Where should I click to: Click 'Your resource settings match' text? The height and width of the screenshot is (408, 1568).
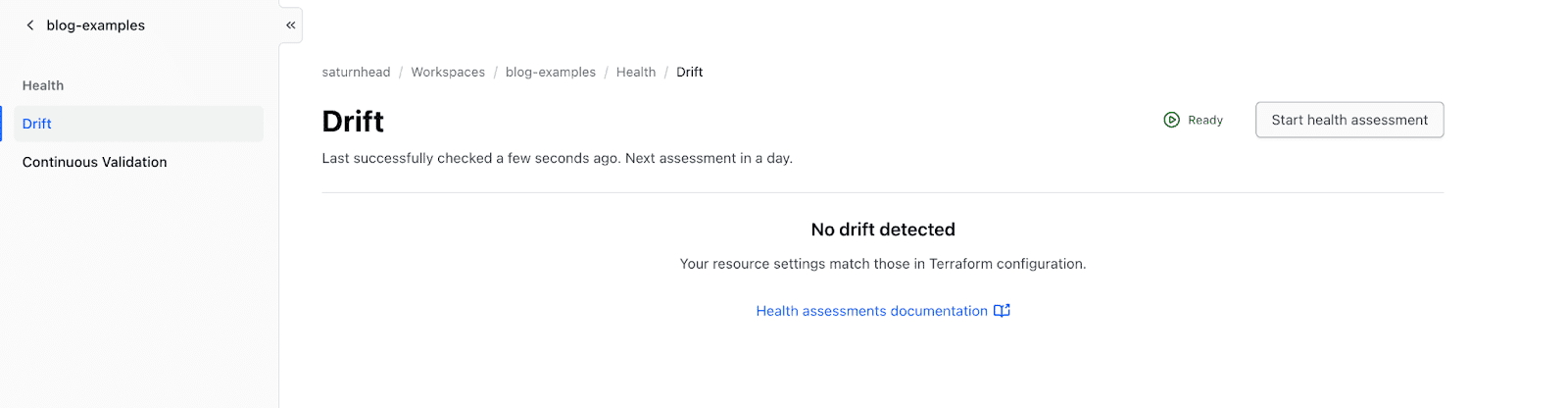tap(883, 264)
